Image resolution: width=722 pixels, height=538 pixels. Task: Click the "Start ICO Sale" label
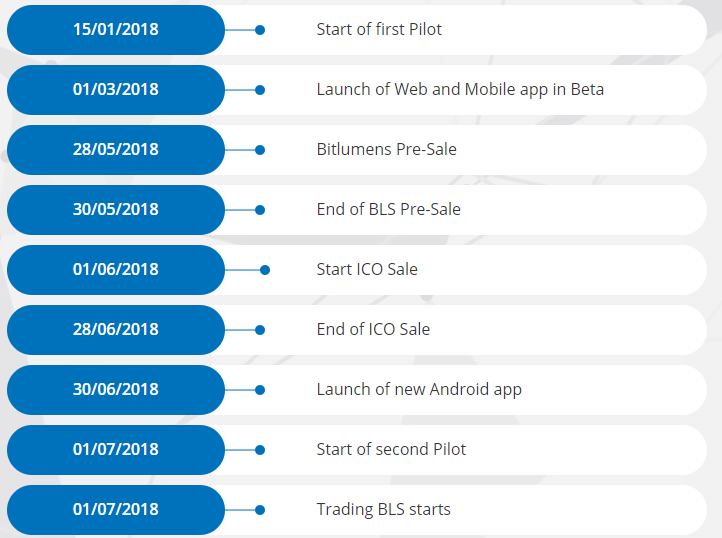coord(367,270)
